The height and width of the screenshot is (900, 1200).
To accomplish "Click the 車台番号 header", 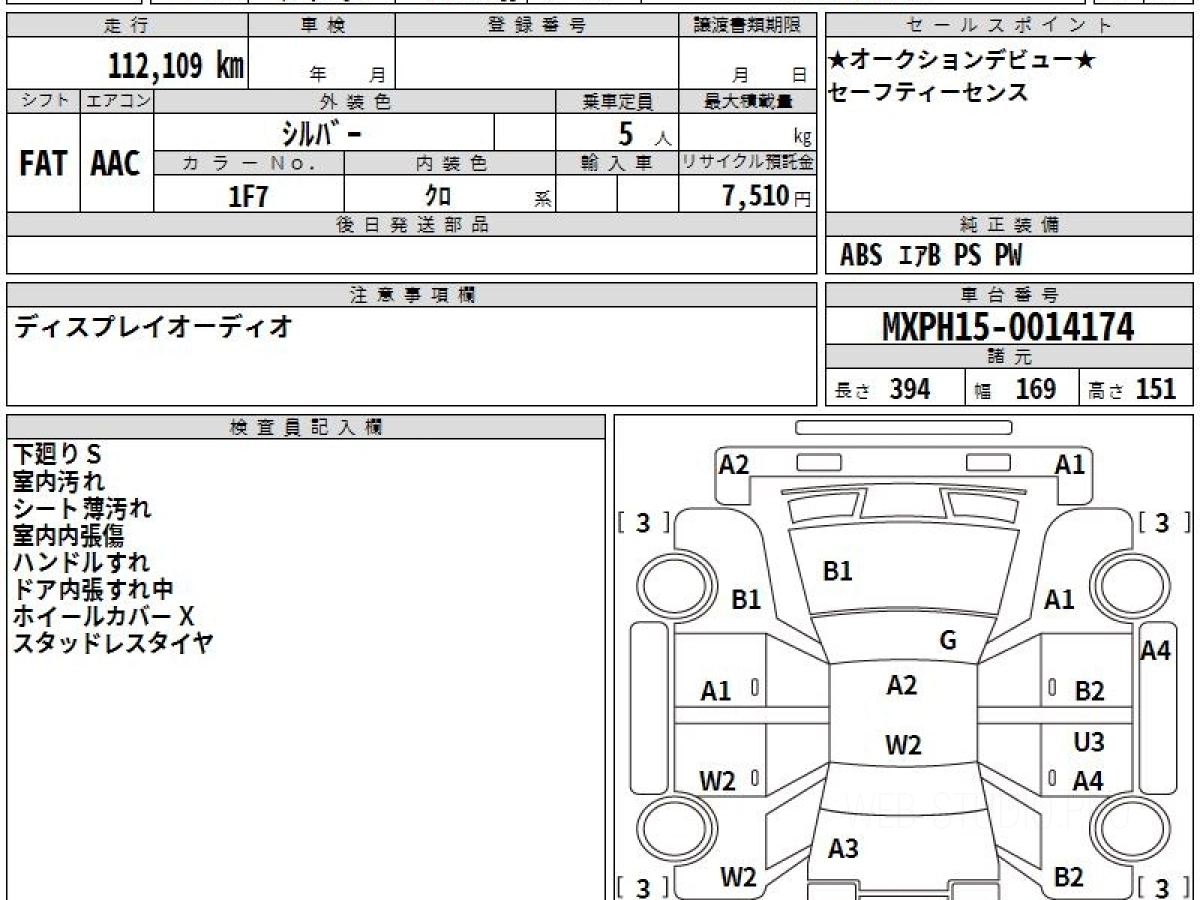I will [1010, 295].
